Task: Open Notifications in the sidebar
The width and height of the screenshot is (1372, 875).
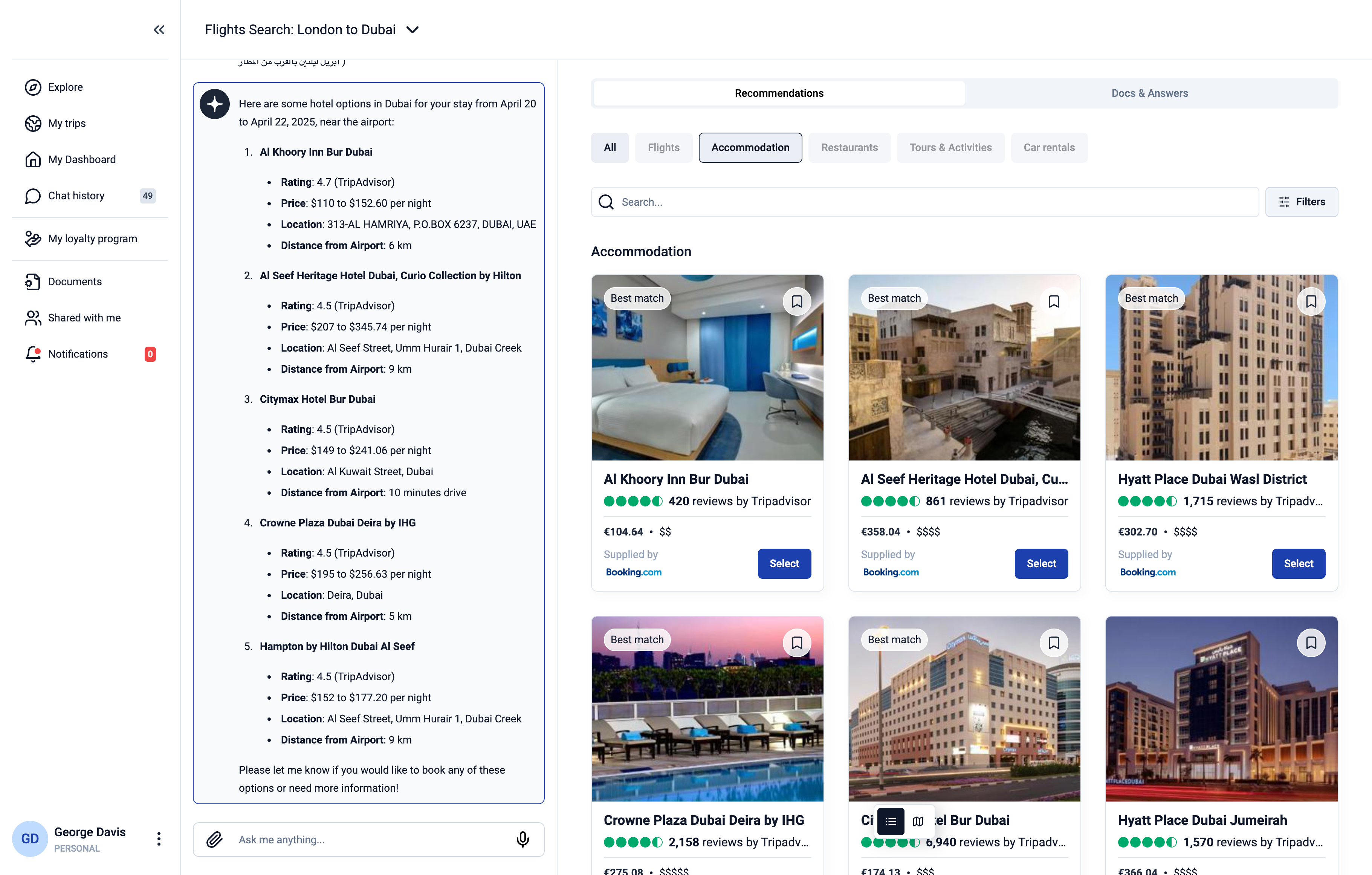Action: [x=78, y=354]
